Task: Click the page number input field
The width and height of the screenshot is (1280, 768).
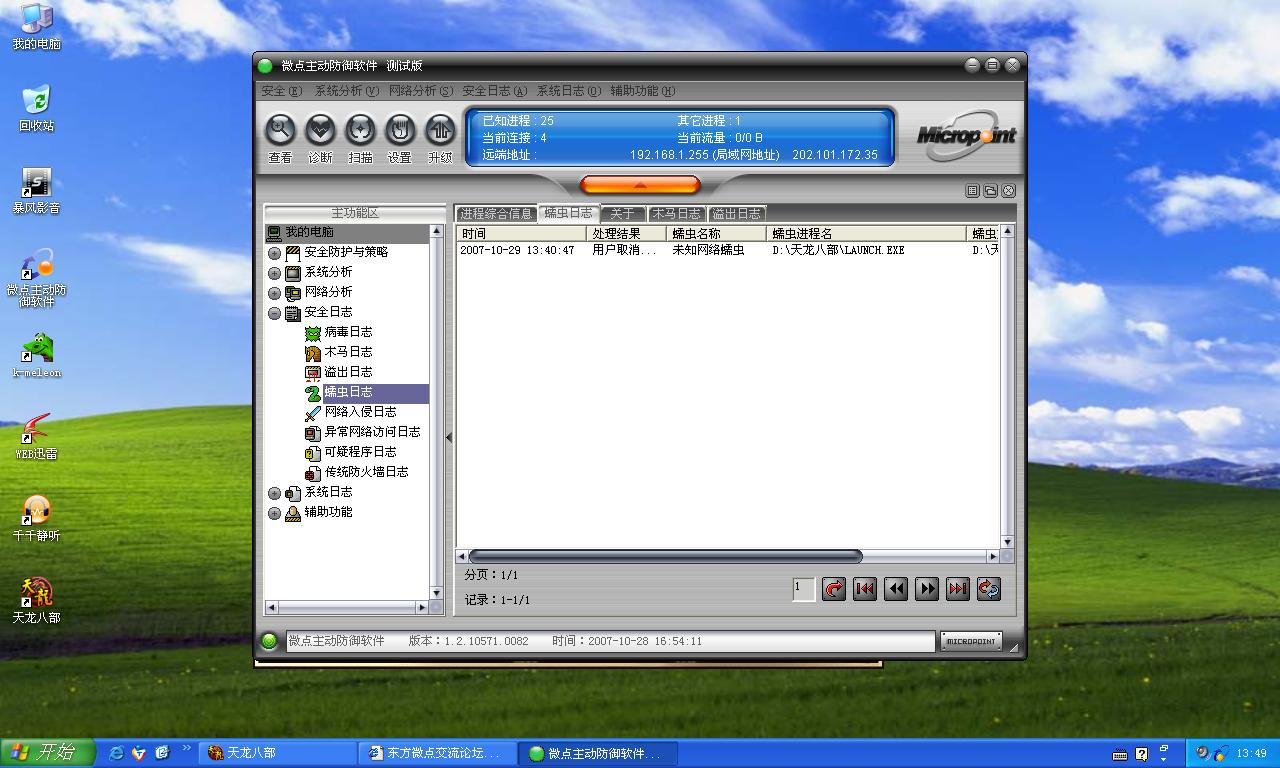Action: 803,589
